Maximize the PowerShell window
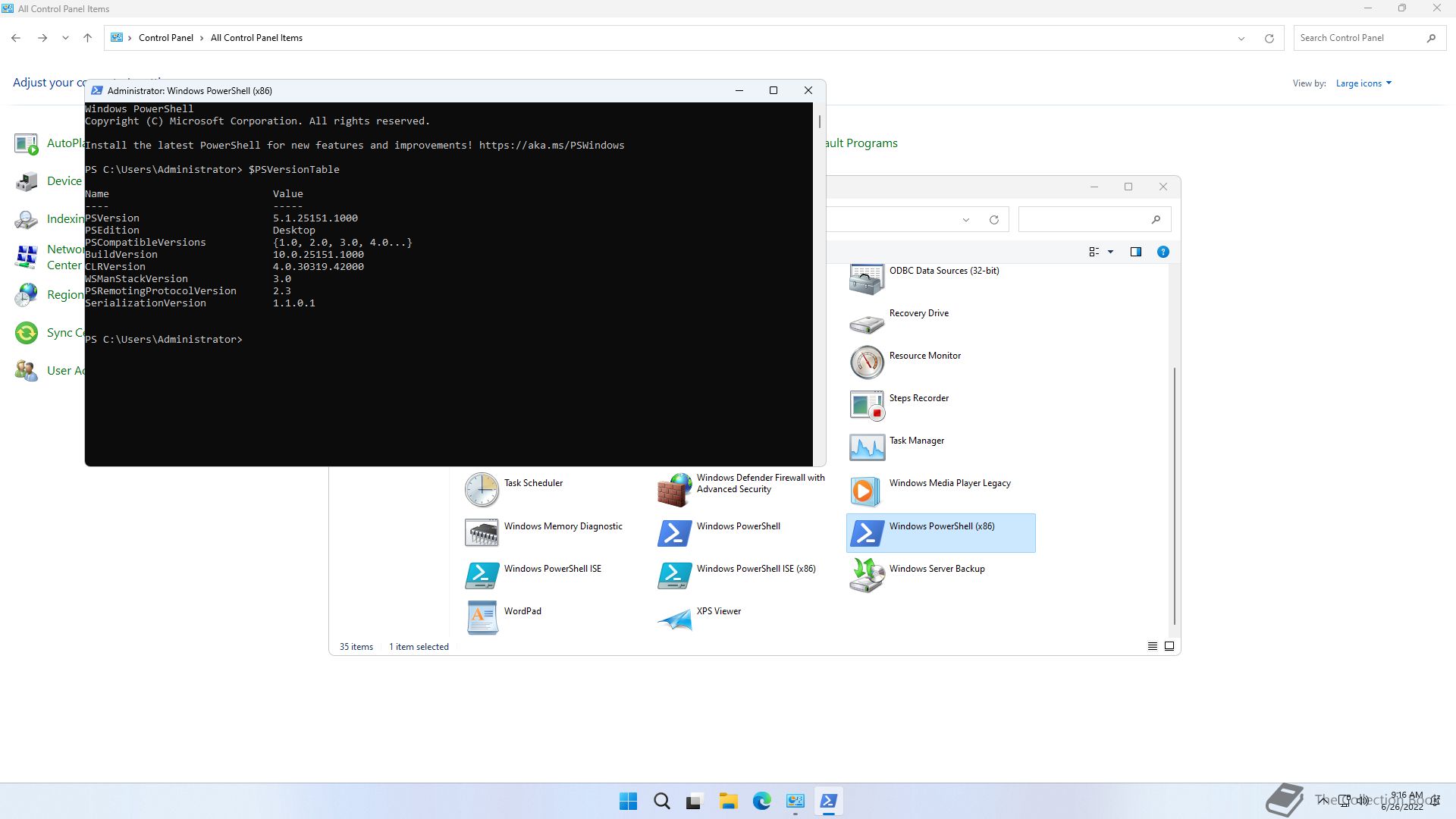 pyautogui.click(x=773, y=90)
